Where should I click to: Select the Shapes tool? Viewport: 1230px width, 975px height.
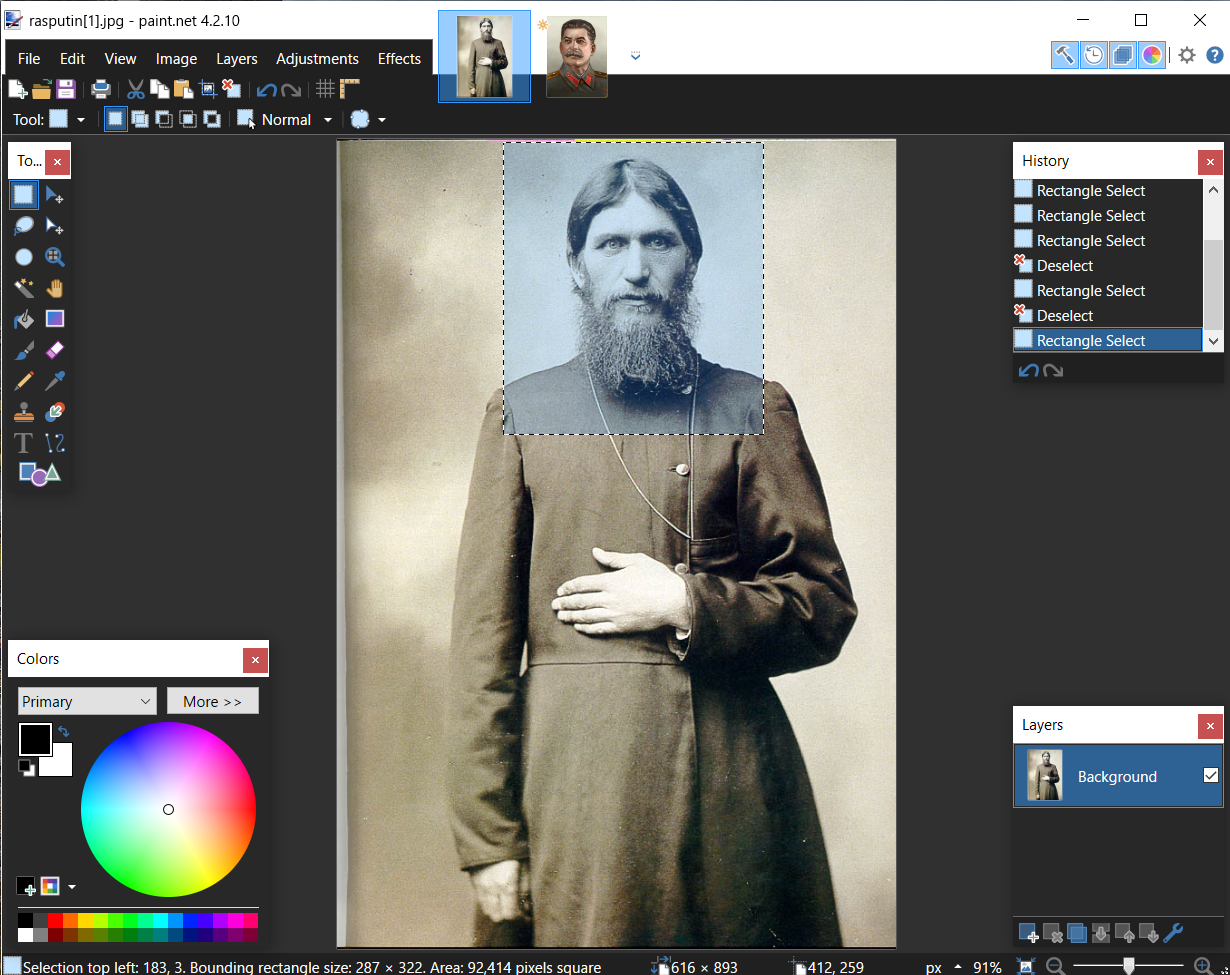[40, 474]
